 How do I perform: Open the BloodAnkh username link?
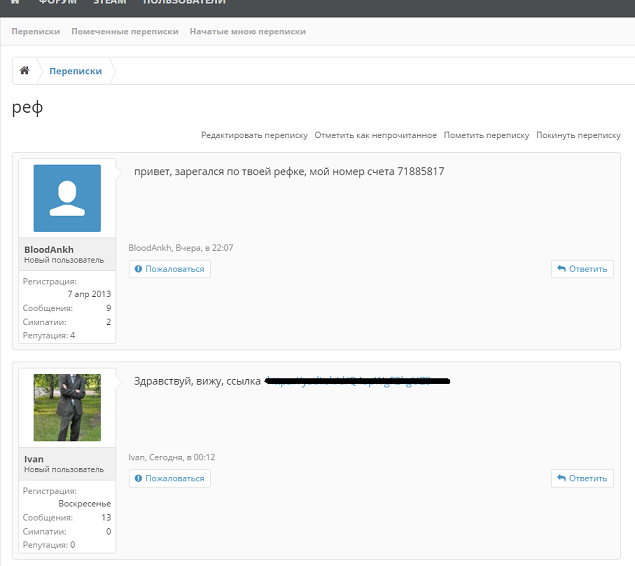pos(49,249)
